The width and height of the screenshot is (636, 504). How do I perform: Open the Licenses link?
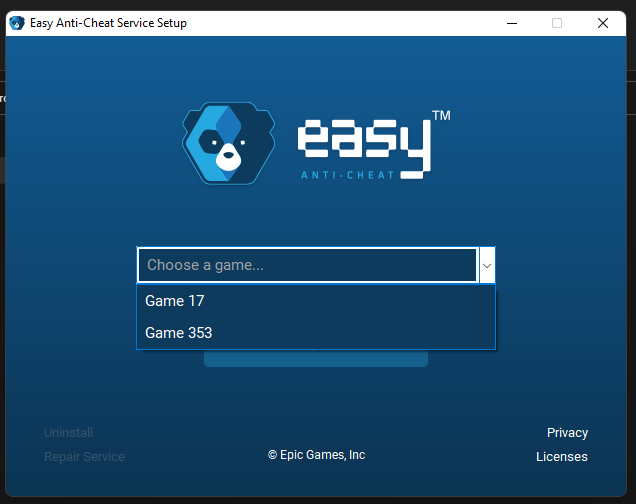[x=562, y=457]
